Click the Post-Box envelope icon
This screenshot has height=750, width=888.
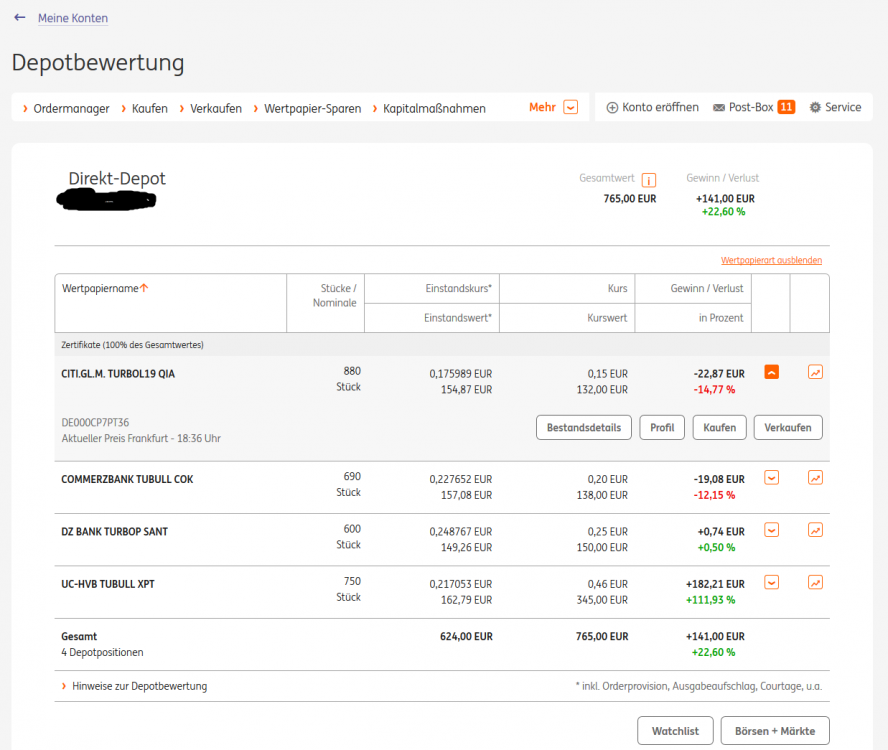[719, 108]
